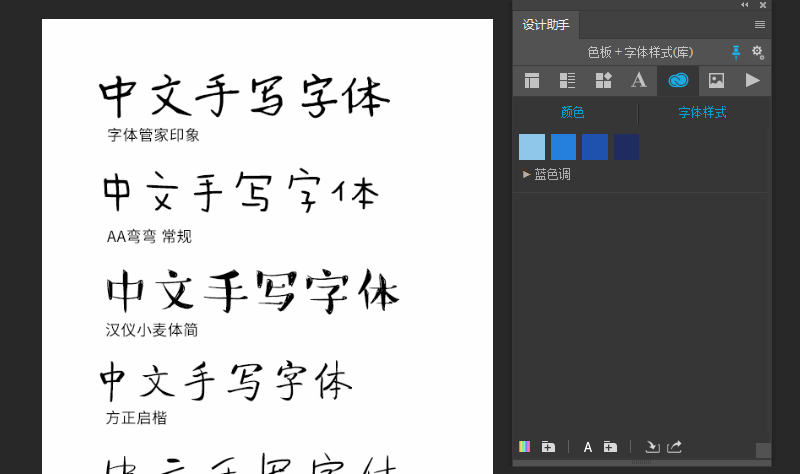Select the 字体管家印象 font label
Viewport: 800px width, 474px height.
[x=154, y=135]
